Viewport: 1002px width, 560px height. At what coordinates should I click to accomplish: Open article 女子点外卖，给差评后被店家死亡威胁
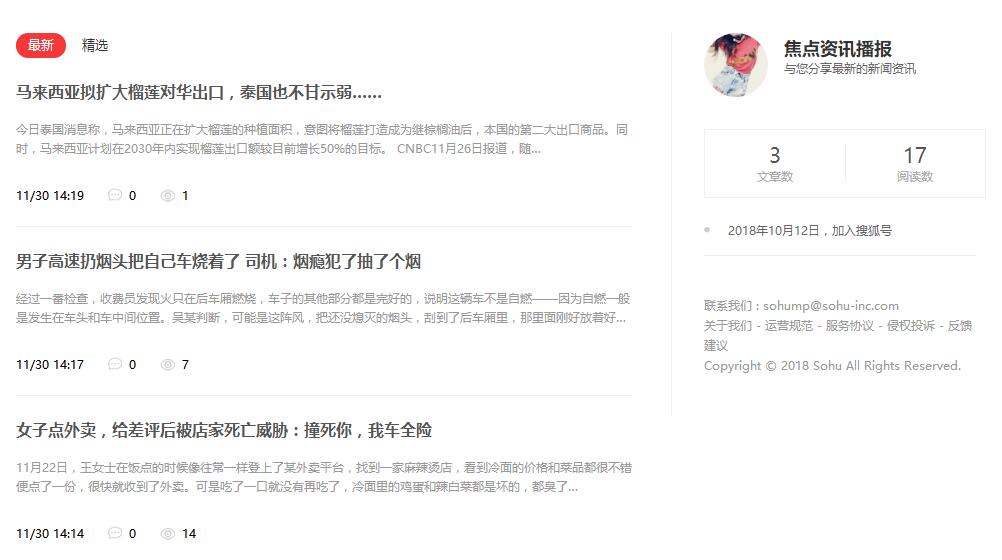[224, 430]
